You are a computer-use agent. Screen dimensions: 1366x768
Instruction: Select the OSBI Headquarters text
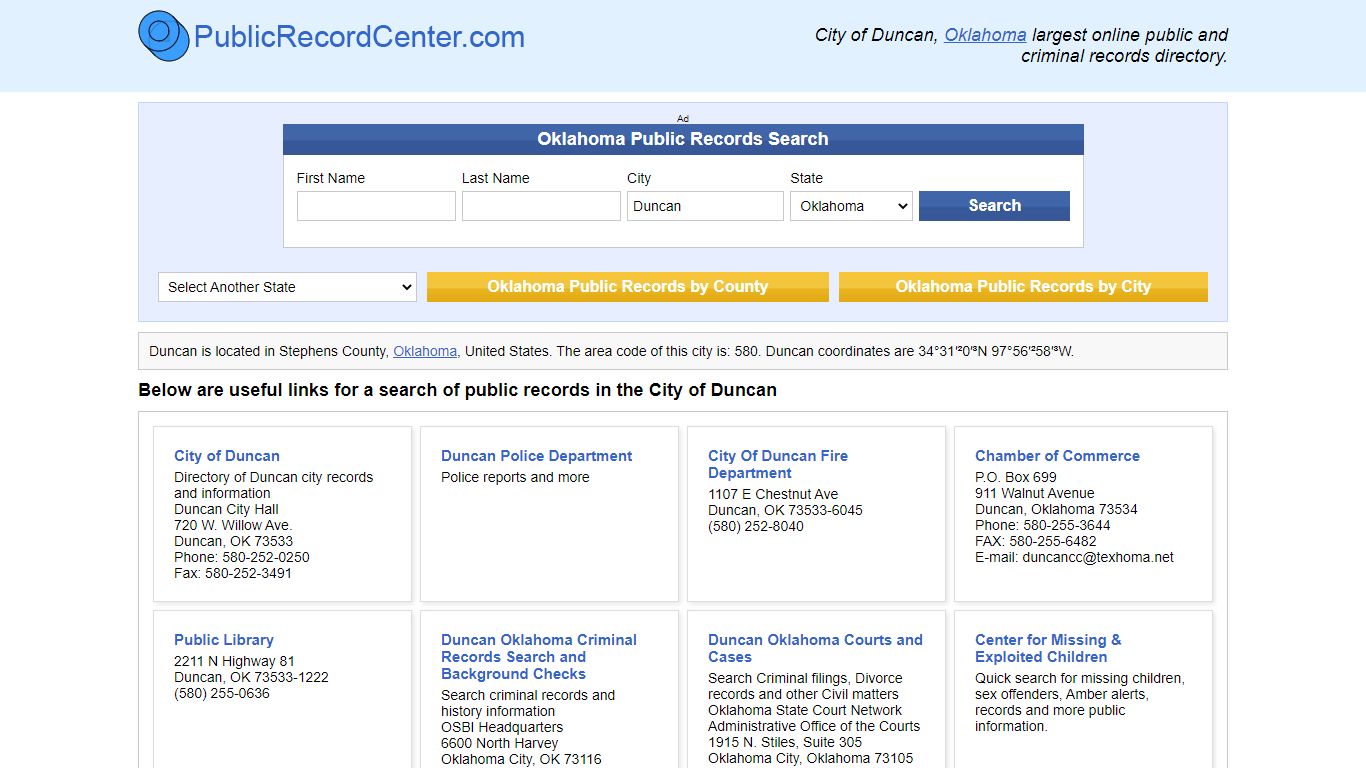click(x=502, y=727)
